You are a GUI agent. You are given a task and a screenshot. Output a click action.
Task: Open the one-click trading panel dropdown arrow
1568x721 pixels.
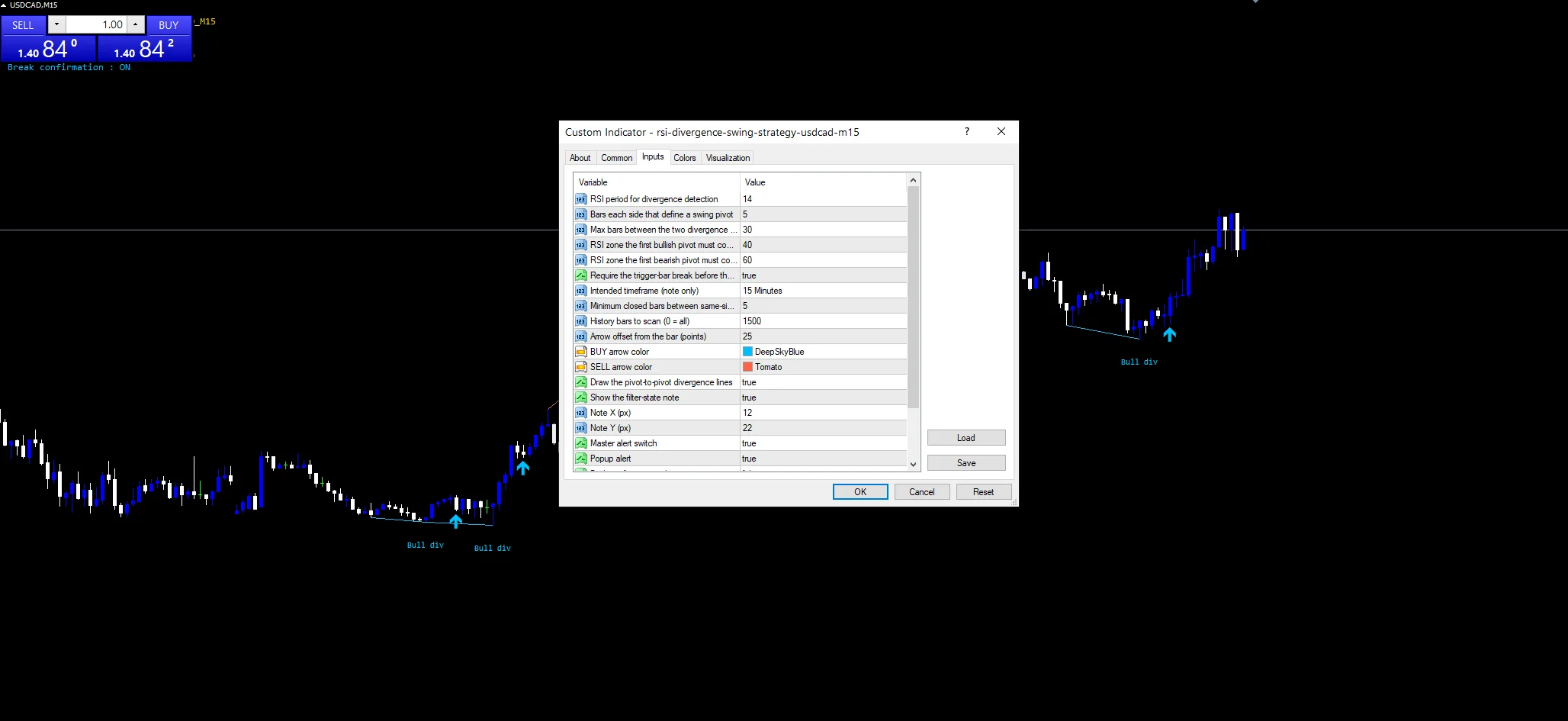coord(56,24)
